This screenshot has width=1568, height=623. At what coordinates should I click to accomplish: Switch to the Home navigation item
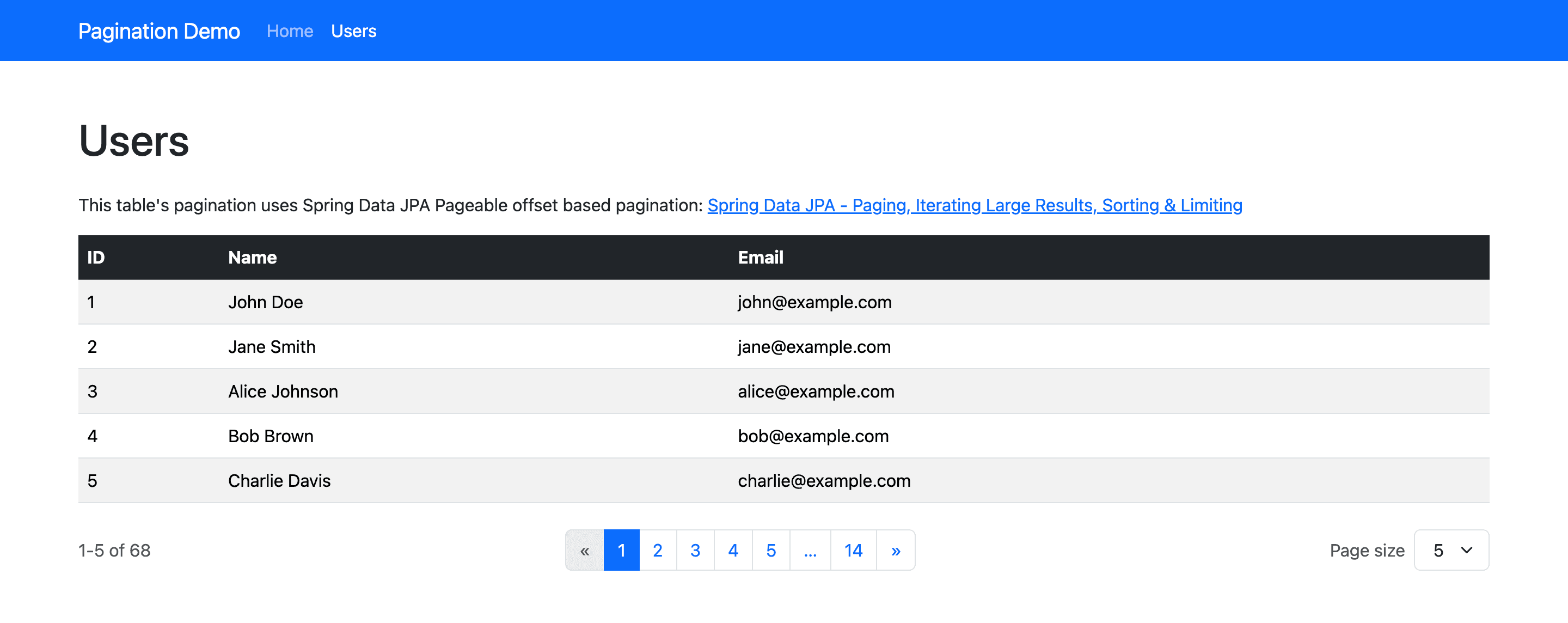tap(290, 30)
